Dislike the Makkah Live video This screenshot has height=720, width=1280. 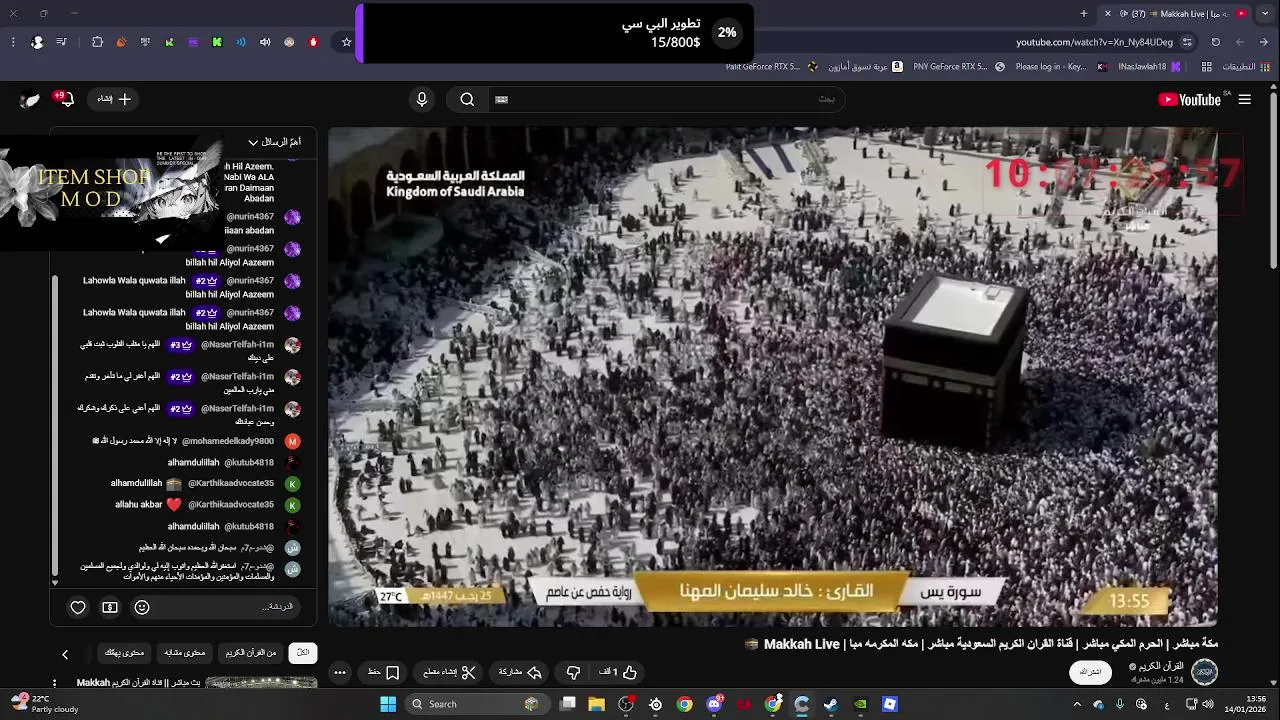click(573, 672)
